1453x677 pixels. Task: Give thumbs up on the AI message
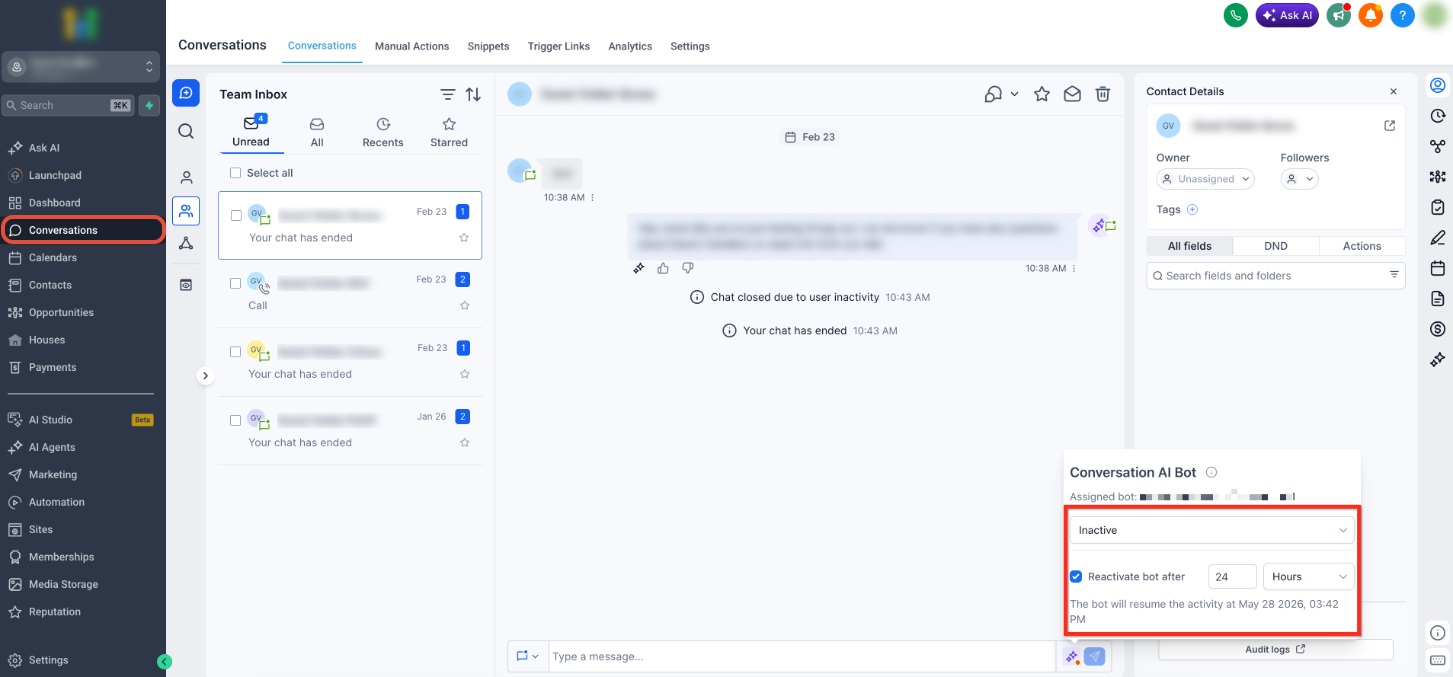[x=663, y=268]
